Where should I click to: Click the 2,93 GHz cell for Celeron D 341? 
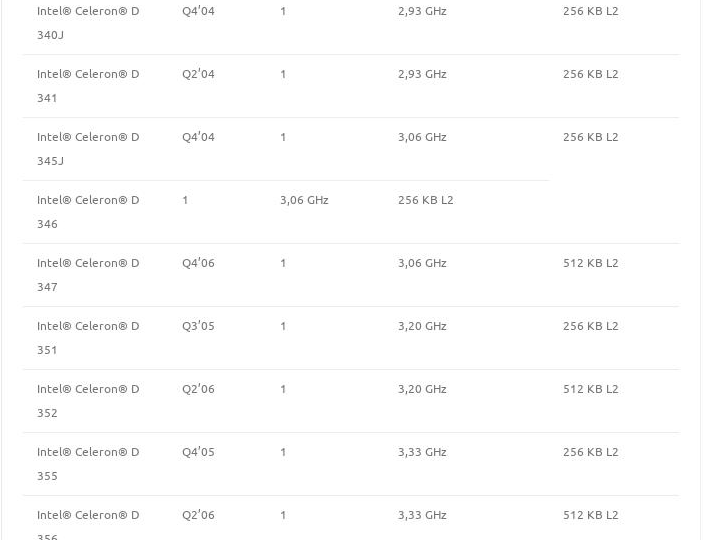(422, 74)
